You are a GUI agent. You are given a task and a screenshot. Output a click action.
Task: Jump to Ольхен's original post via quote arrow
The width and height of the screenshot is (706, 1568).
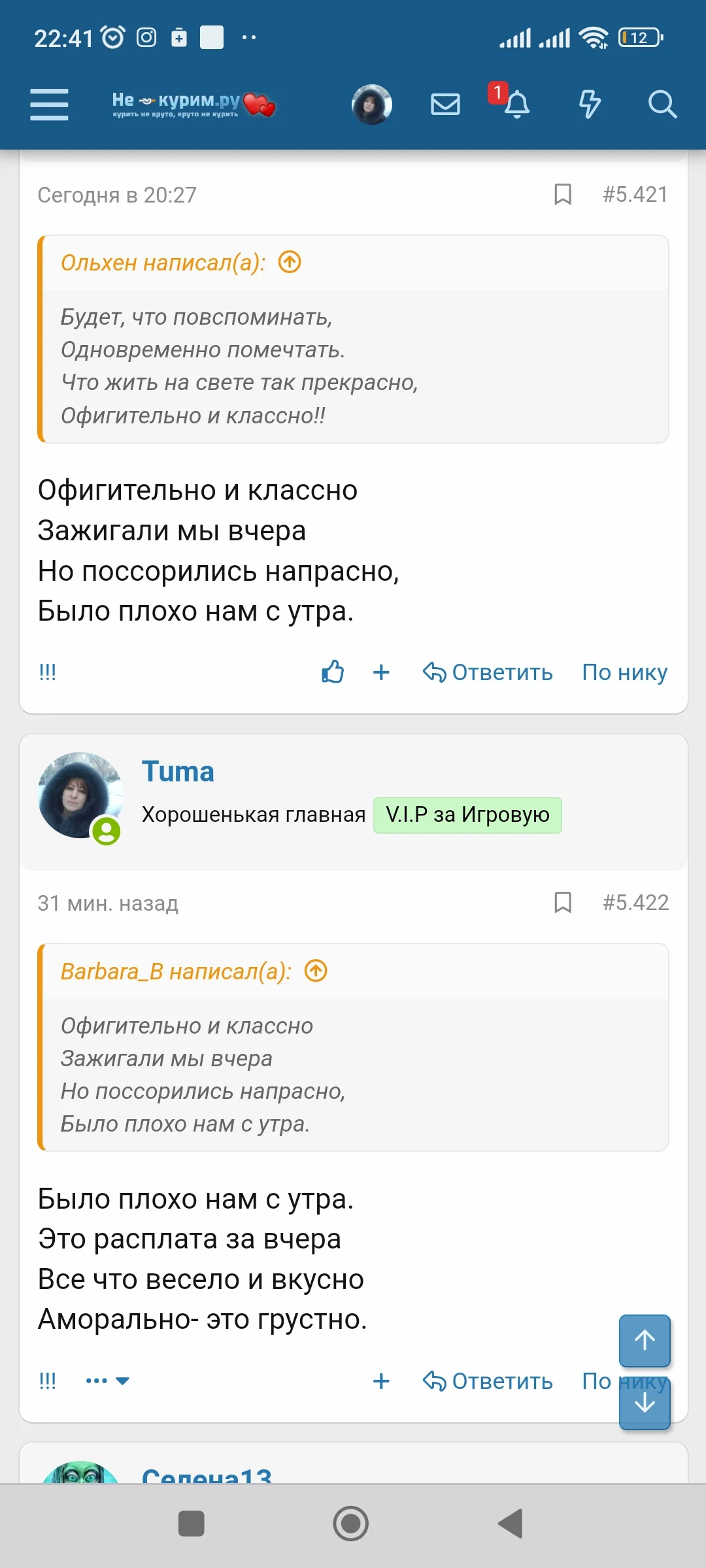pyautogui.click(x=290, y=263)
